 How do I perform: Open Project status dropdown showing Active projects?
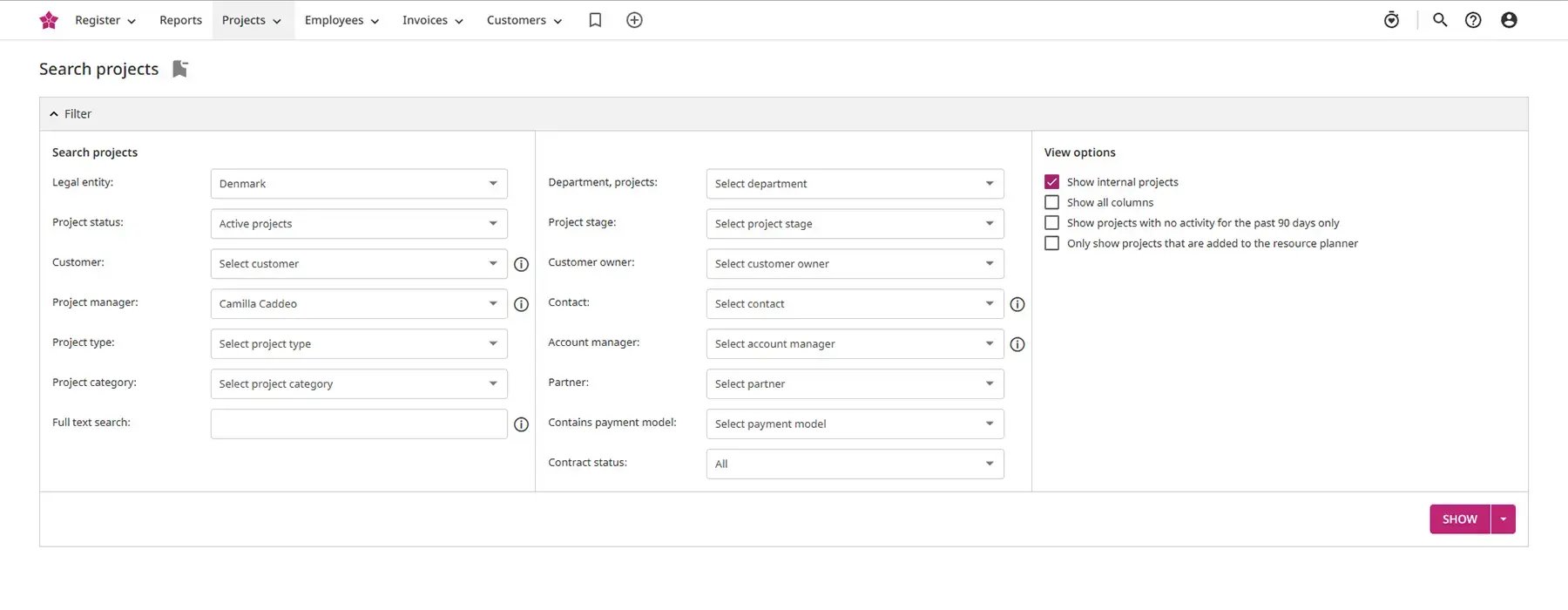pyautogui.click(x=359, y=224)
